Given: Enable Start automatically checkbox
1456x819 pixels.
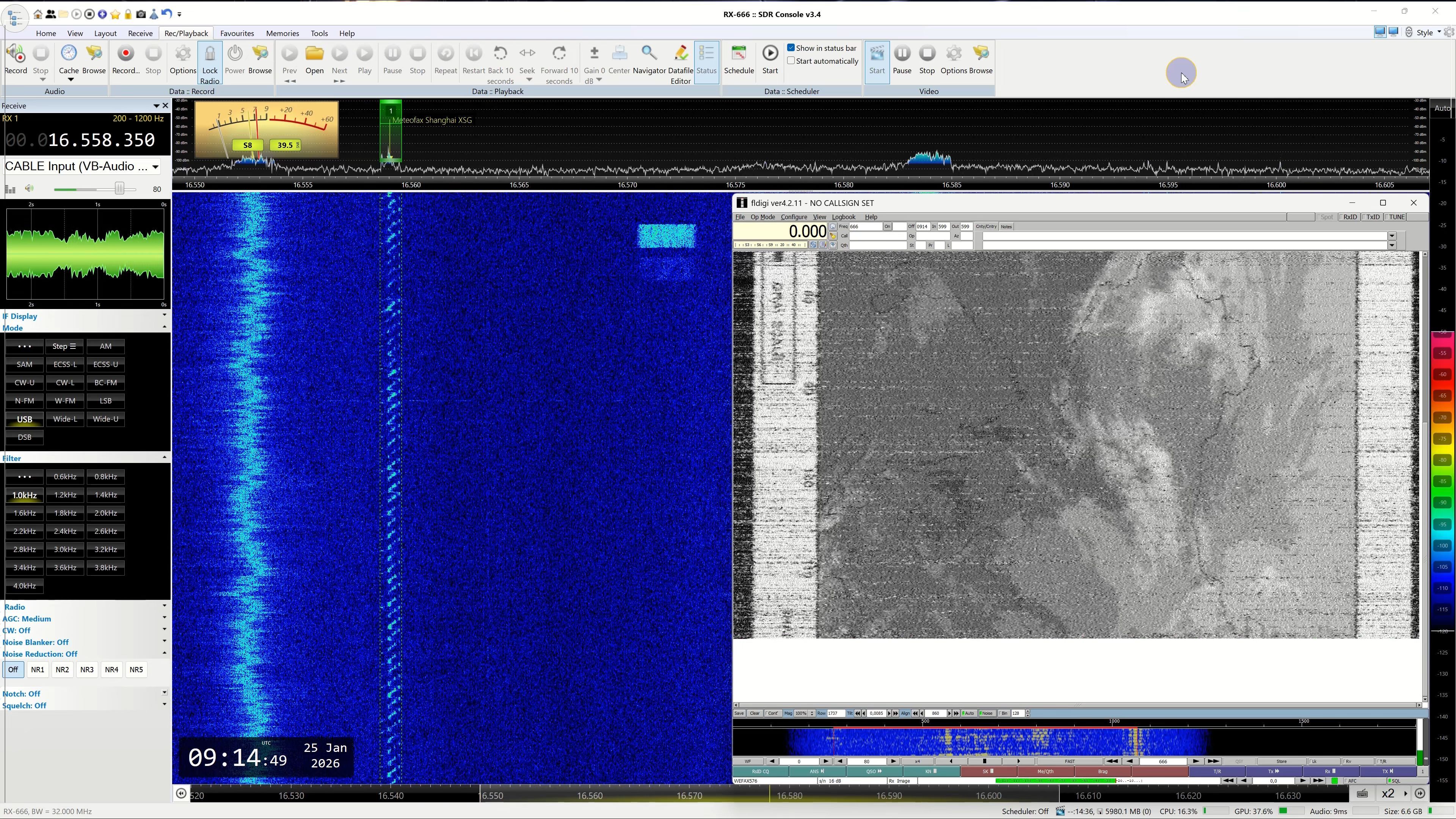Looking at the screenshot, I should point(791,61).
